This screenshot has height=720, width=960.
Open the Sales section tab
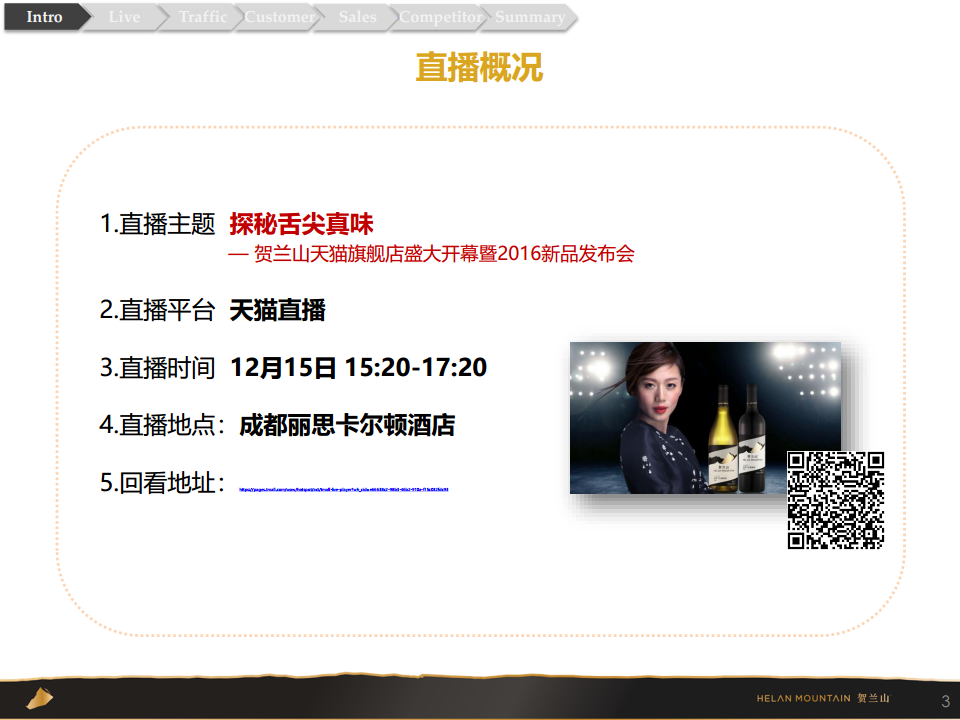coord(357,17)
